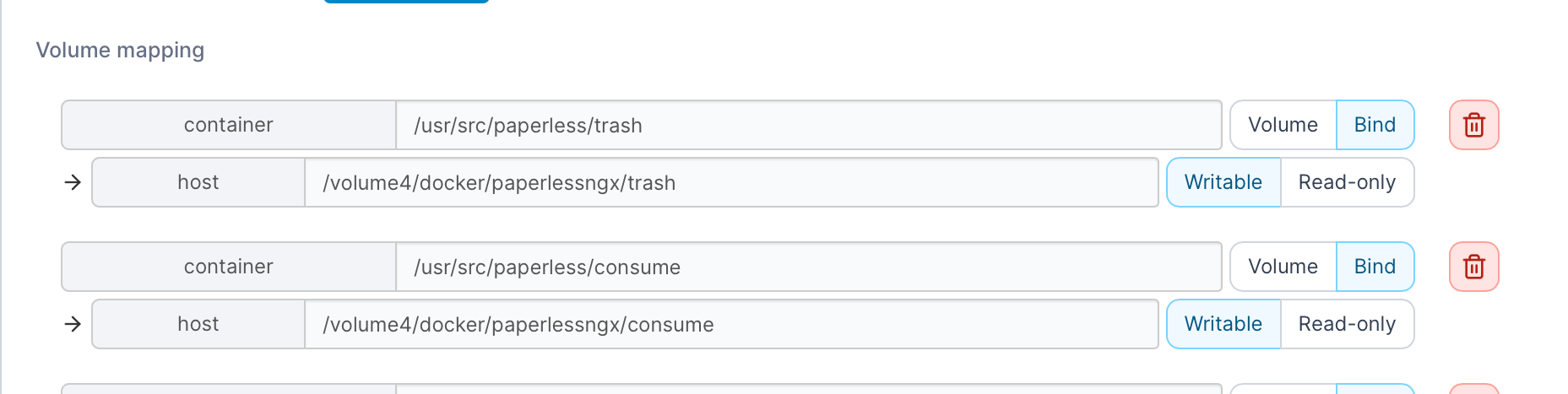
Task: Set consume mapping to Read-only
Action: (x=1347, y=324)
